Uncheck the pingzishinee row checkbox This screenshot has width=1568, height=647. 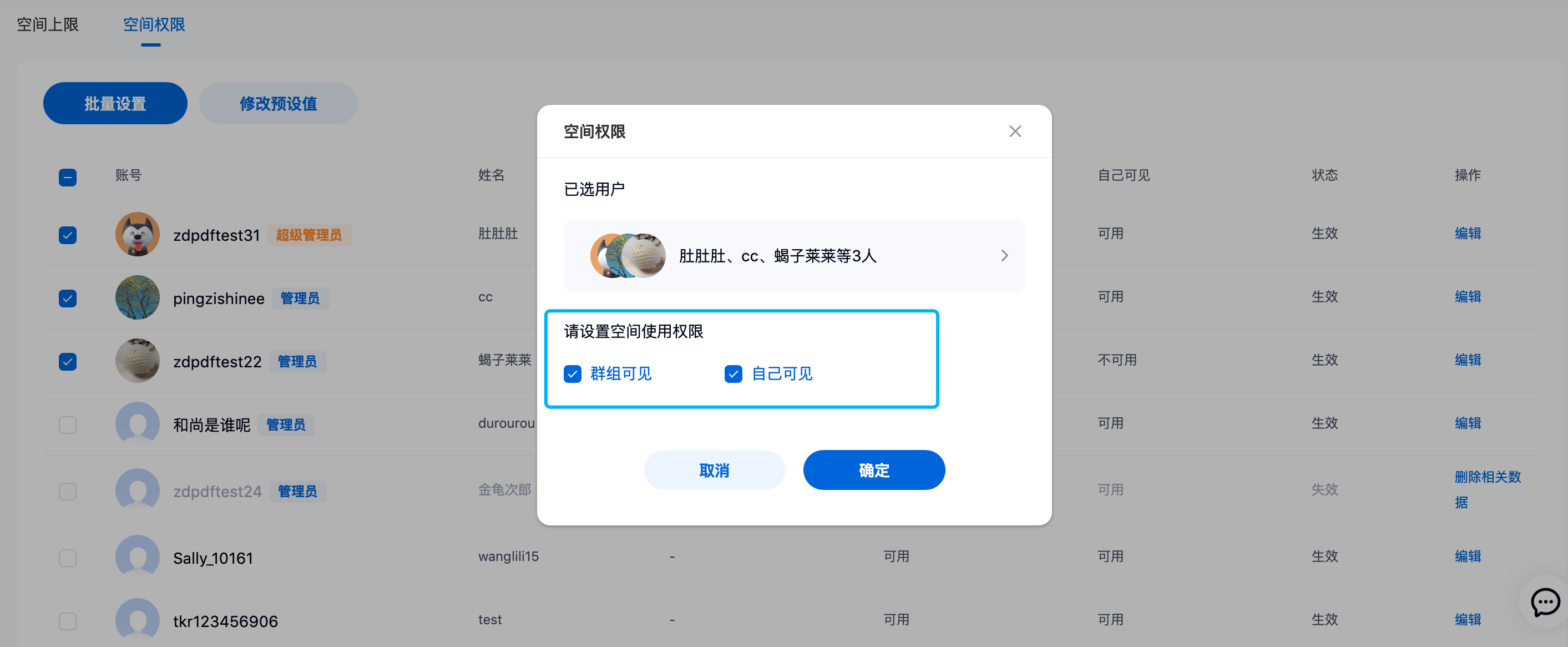pos(68,298)
